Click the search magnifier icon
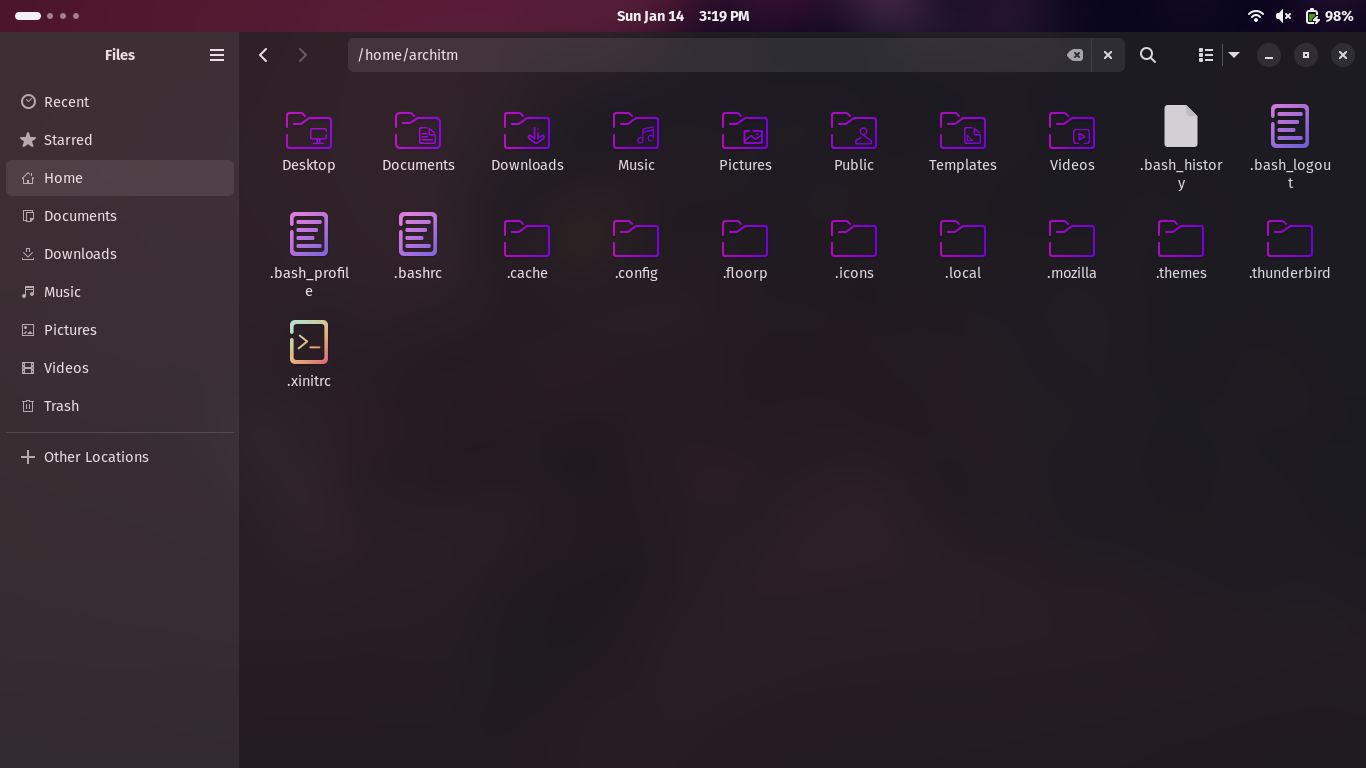Viewport: 1366px width, 768px height. coord(1148,55)
